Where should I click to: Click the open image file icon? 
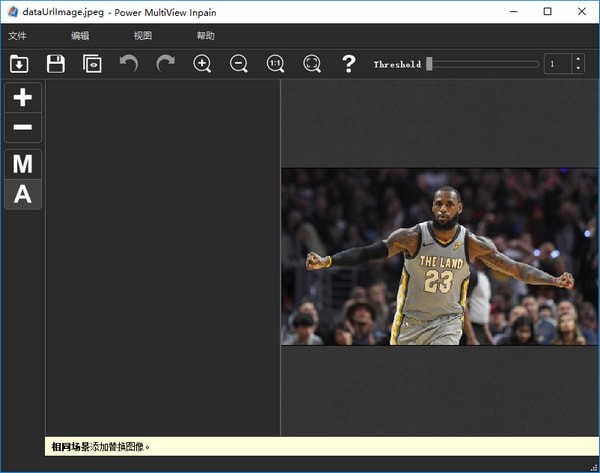[x=19, y=64]
